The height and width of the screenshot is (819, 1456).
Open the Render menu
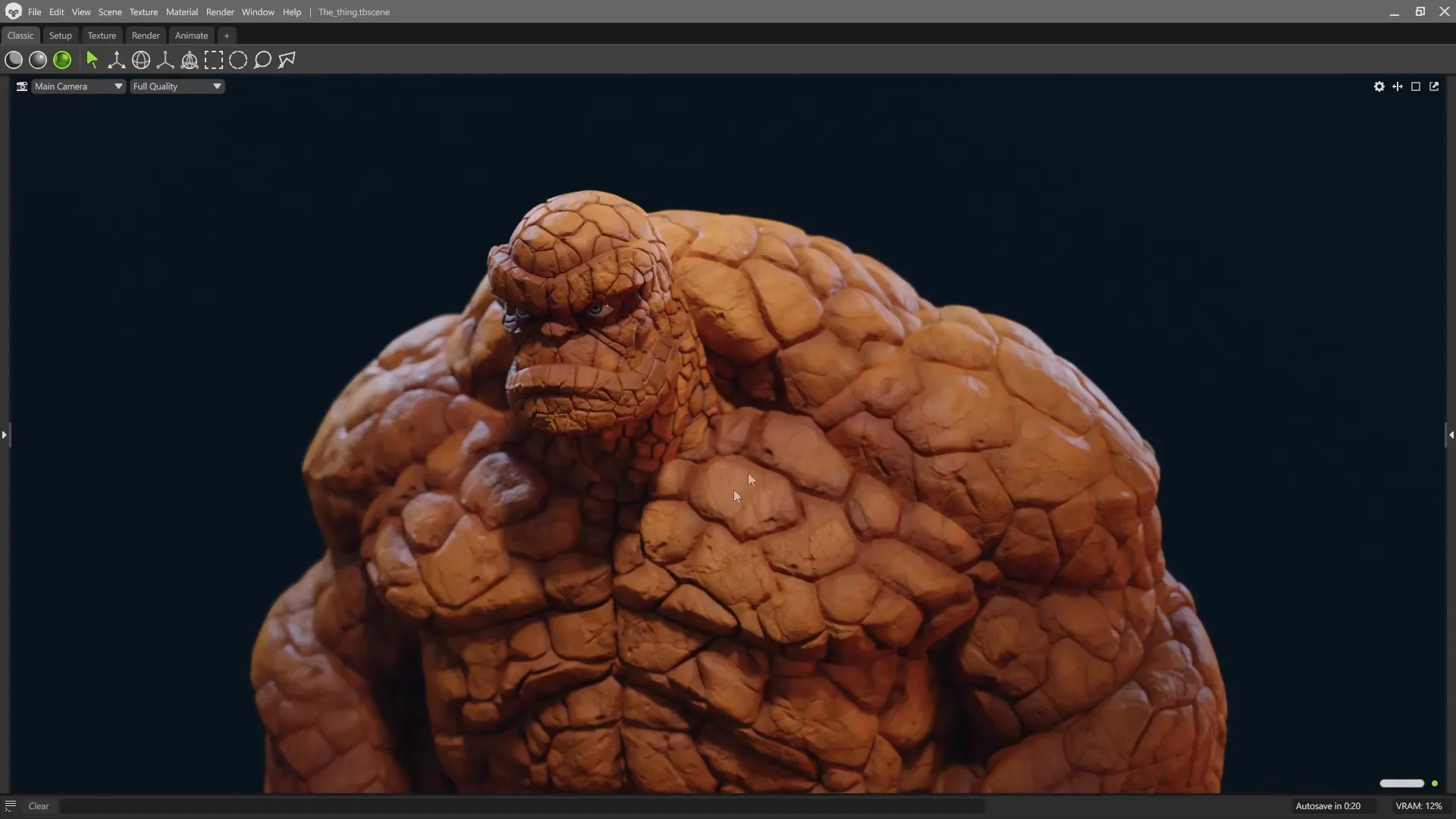click(220, 12)
